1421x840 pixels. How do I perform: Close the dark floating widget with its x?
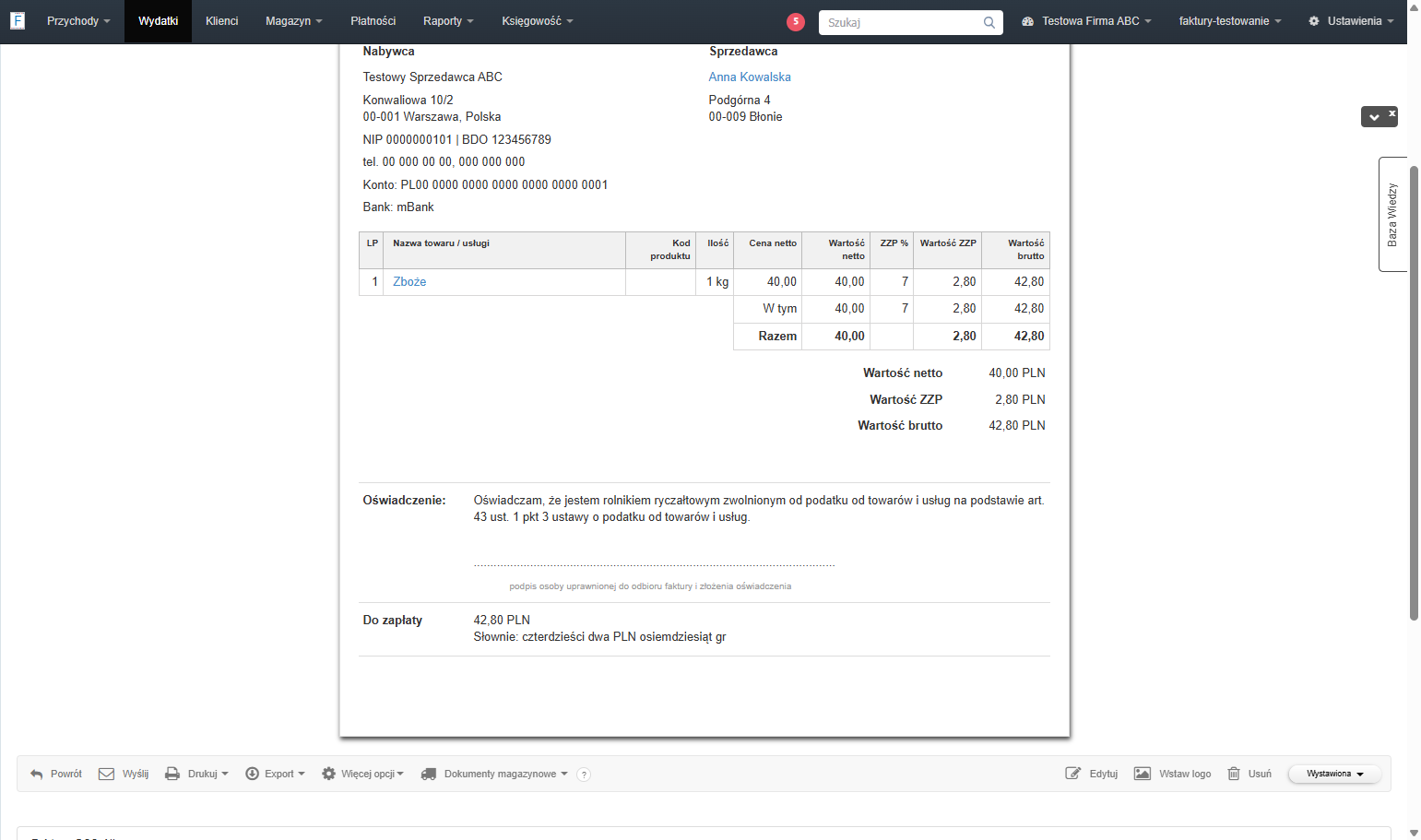1392,113
